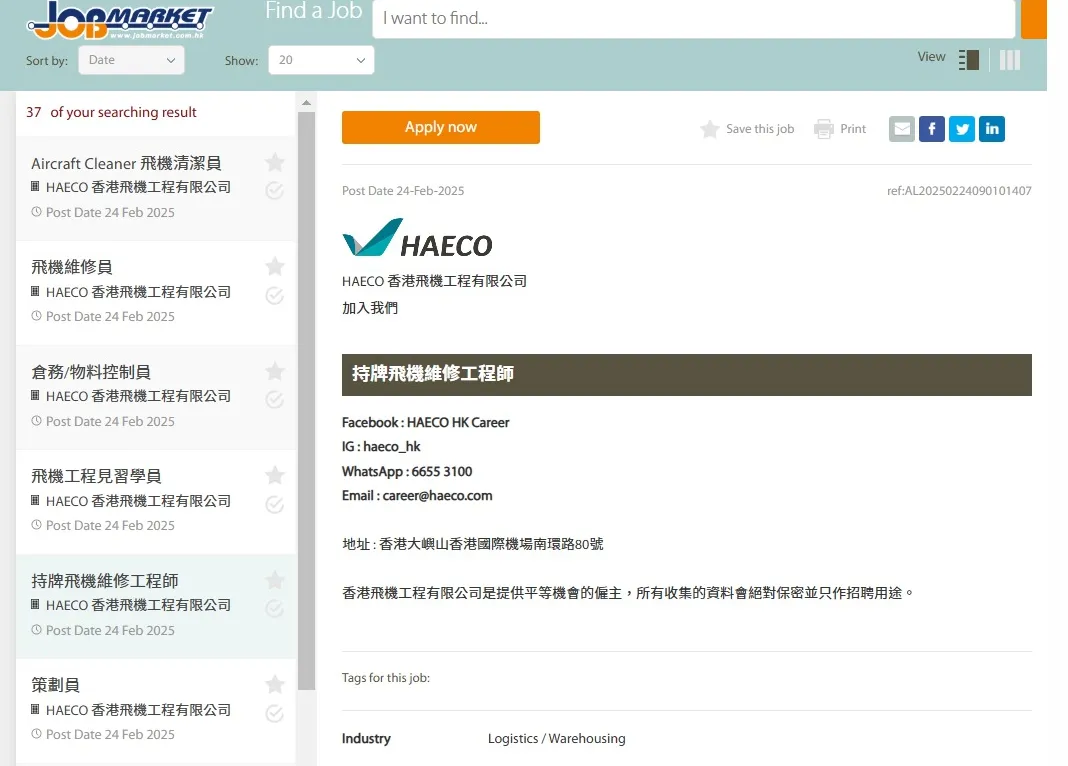Share job on Facebook
The width and height of the screenshot is (1068, 766).
[932, 129]
